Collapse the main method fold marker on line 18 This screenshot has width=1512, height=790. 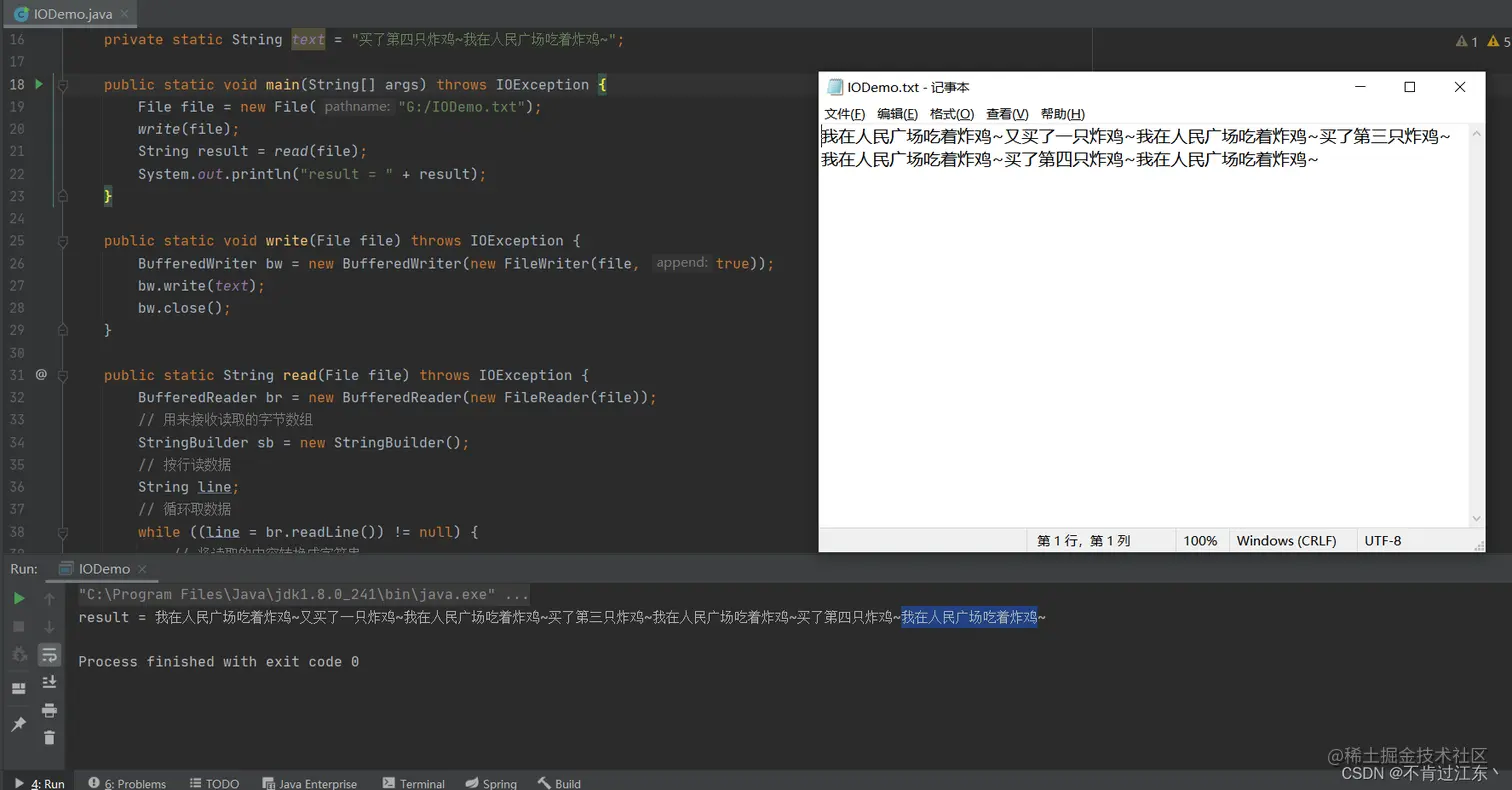tap(62, 85)
